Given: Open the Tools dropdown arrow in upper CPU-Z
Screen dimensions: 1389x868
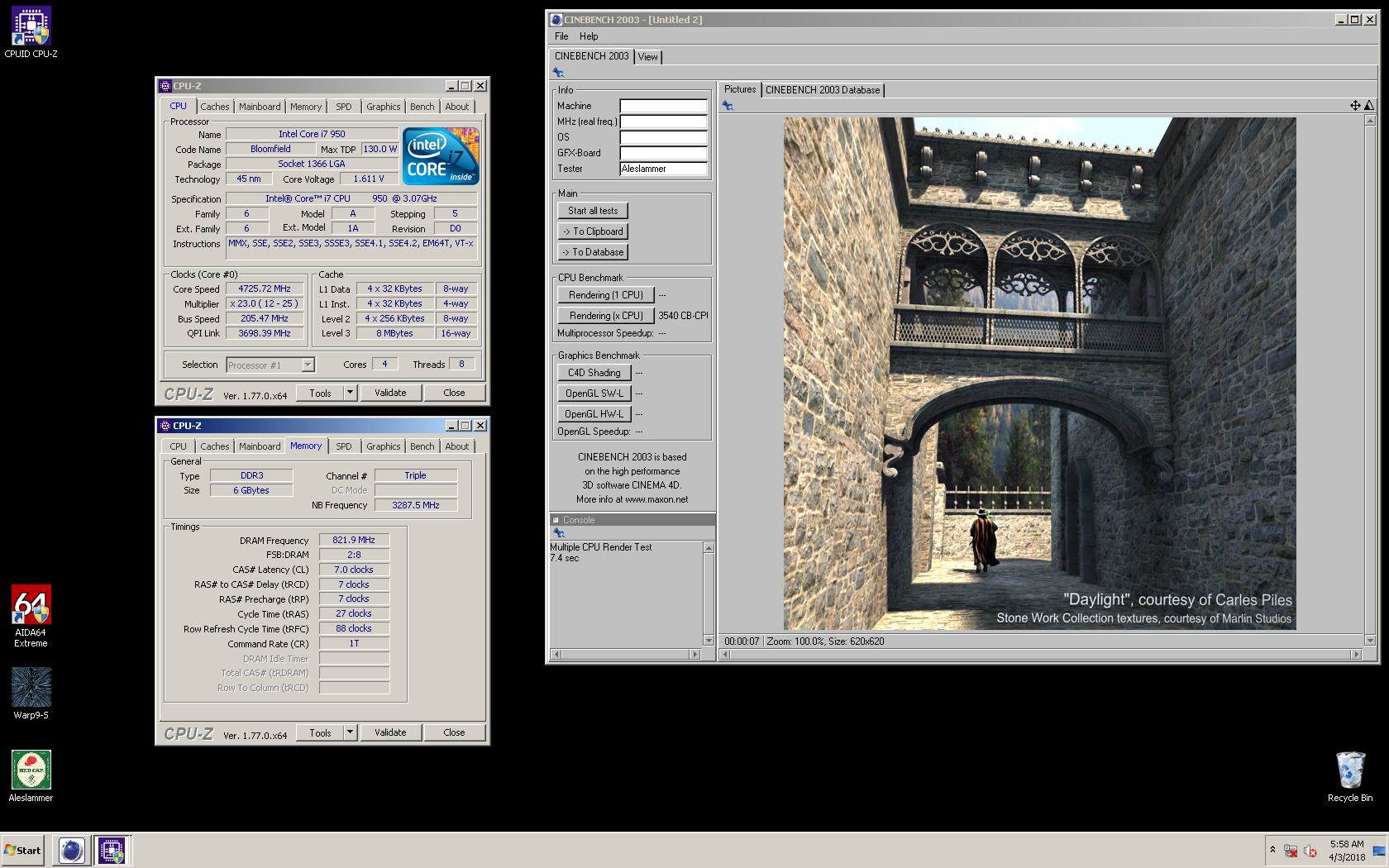Looking at the screenshot, I should click(351, 393).
